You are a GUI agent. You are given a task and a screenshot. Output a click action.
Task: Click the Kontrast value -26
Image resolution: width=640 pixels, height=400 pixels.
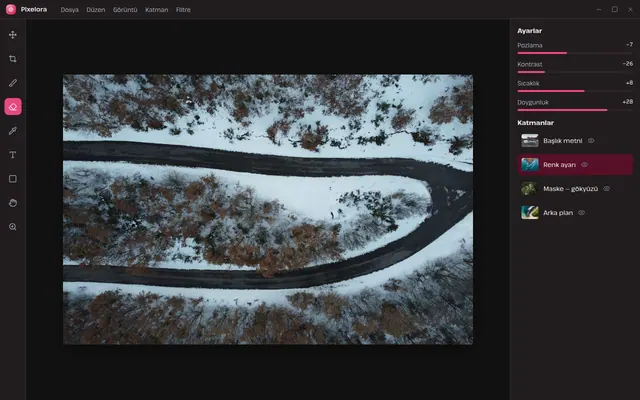pyautogui.click(x=628, y=64)
